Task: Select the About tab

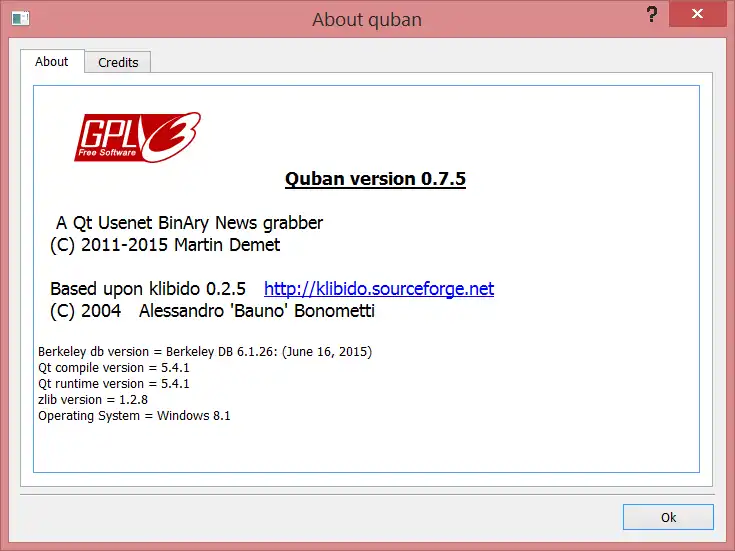Action: pos(52,61)
